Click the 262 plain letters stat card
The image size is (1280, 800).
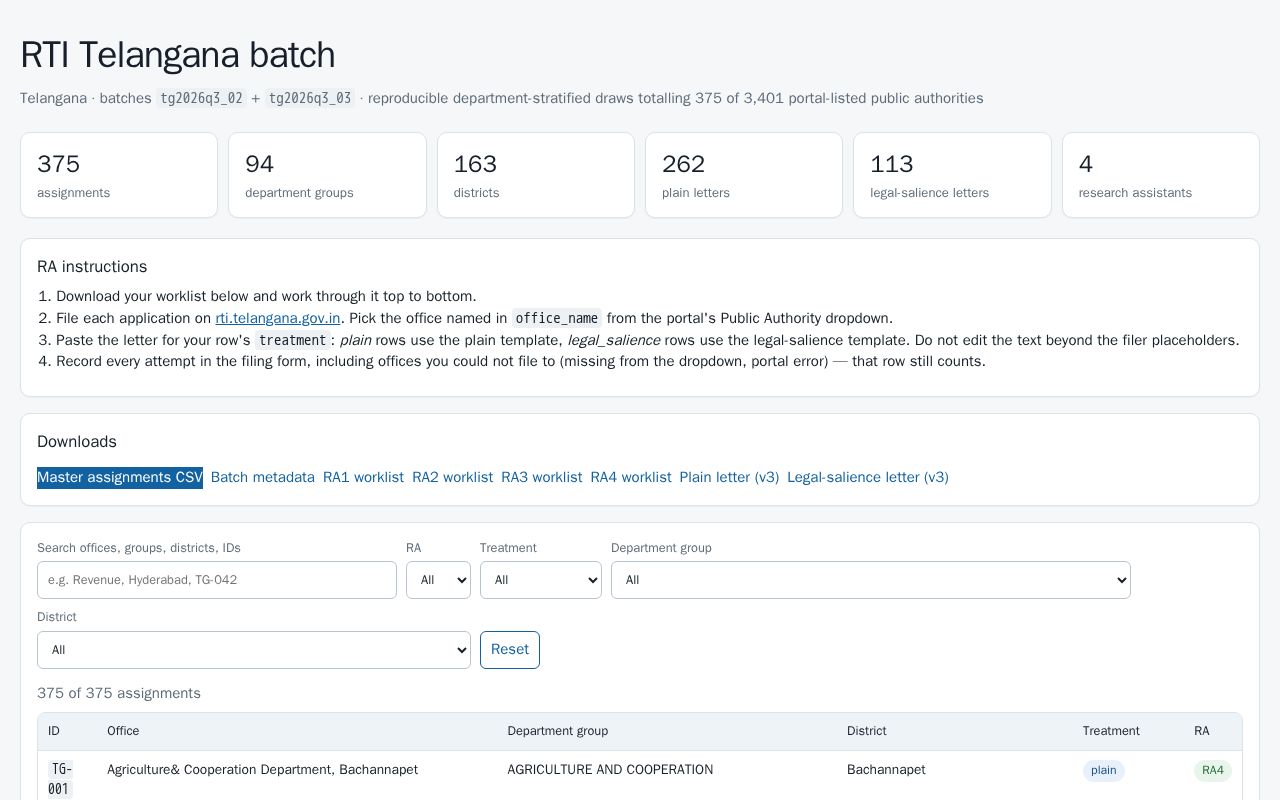[744, 175]
